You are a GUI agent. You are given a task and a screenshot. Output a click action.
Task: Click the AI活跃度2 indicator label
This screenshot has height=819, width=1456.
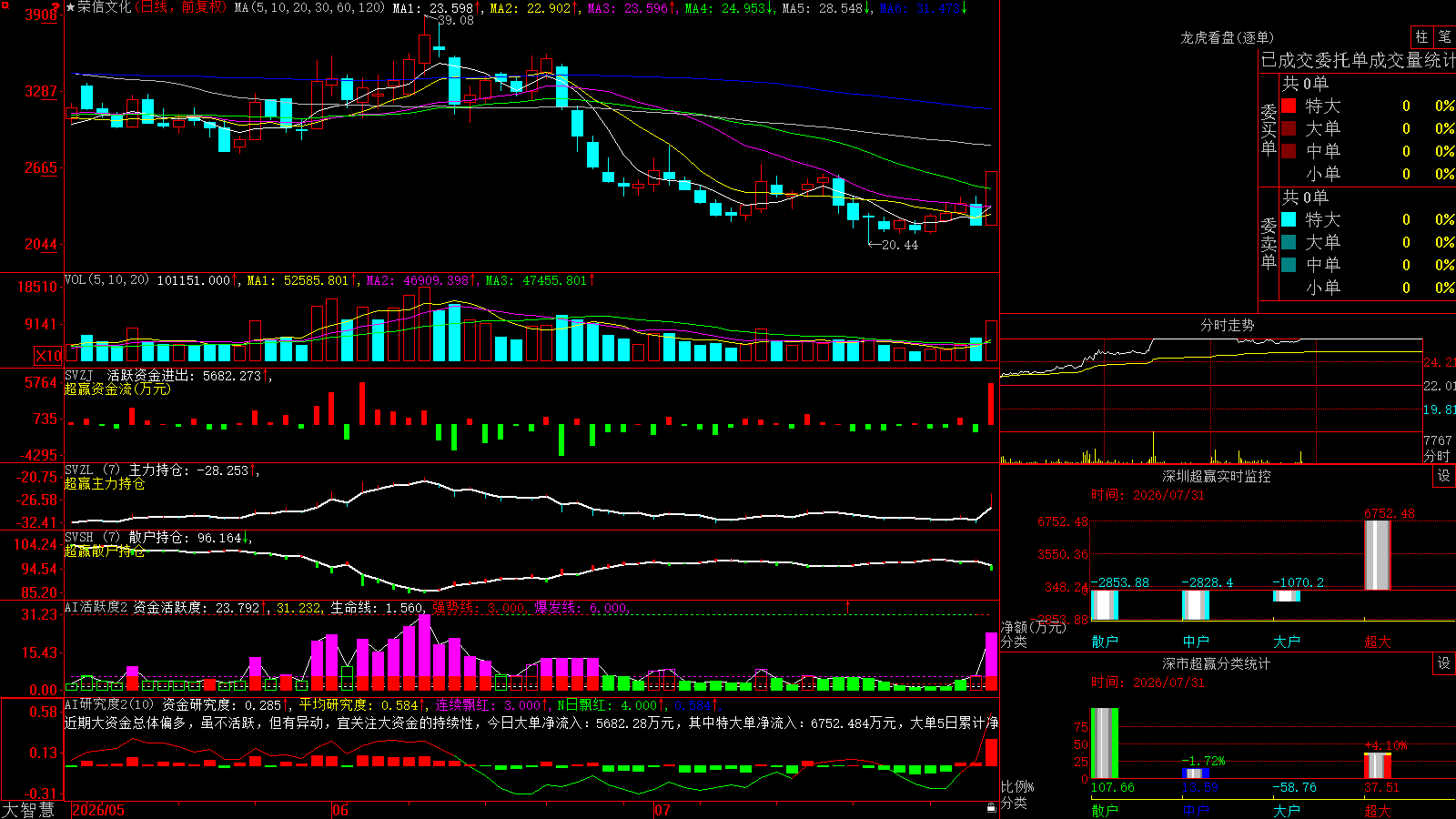96,607
